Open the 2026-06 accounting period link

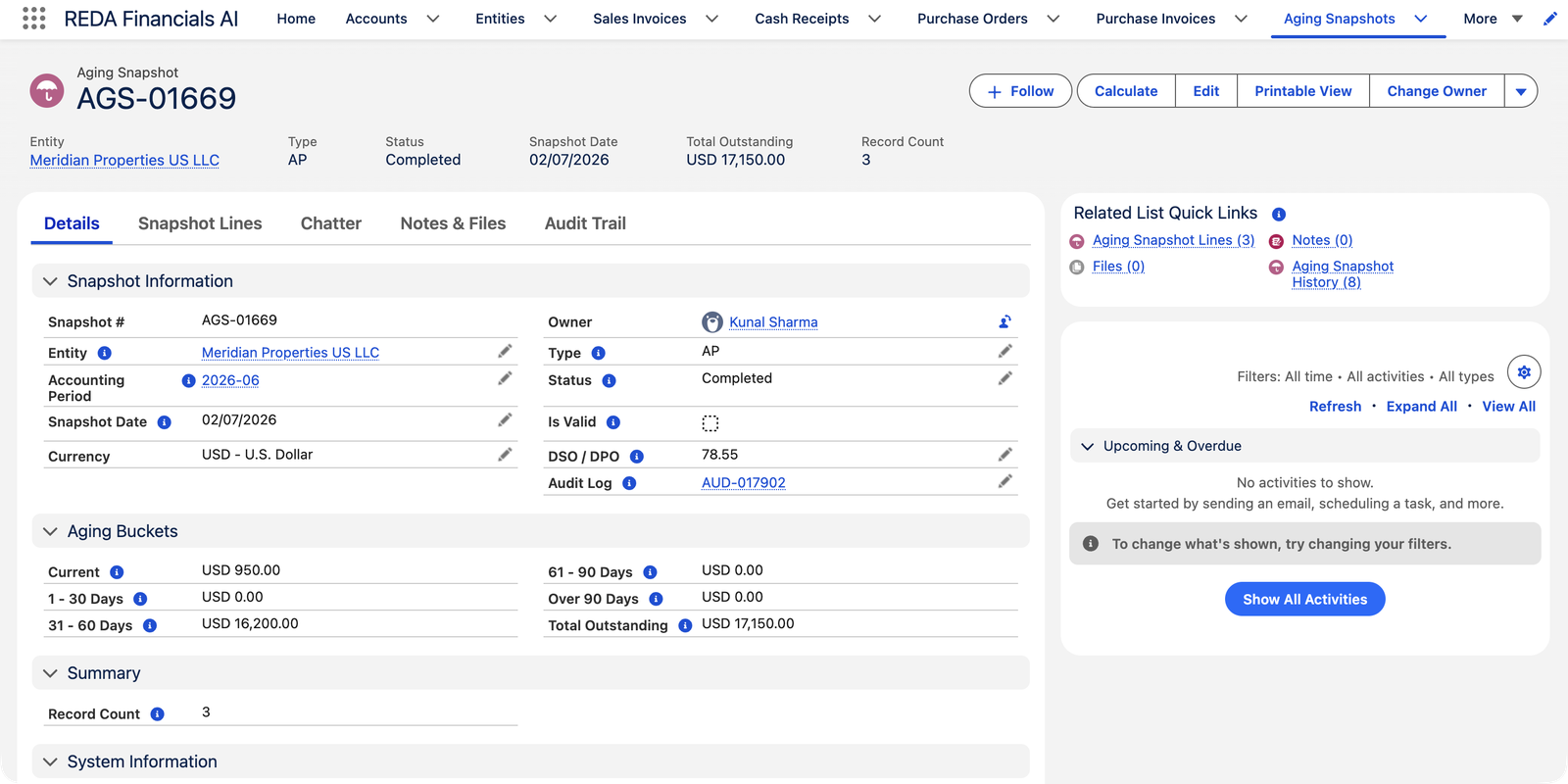tap(230, 380)
